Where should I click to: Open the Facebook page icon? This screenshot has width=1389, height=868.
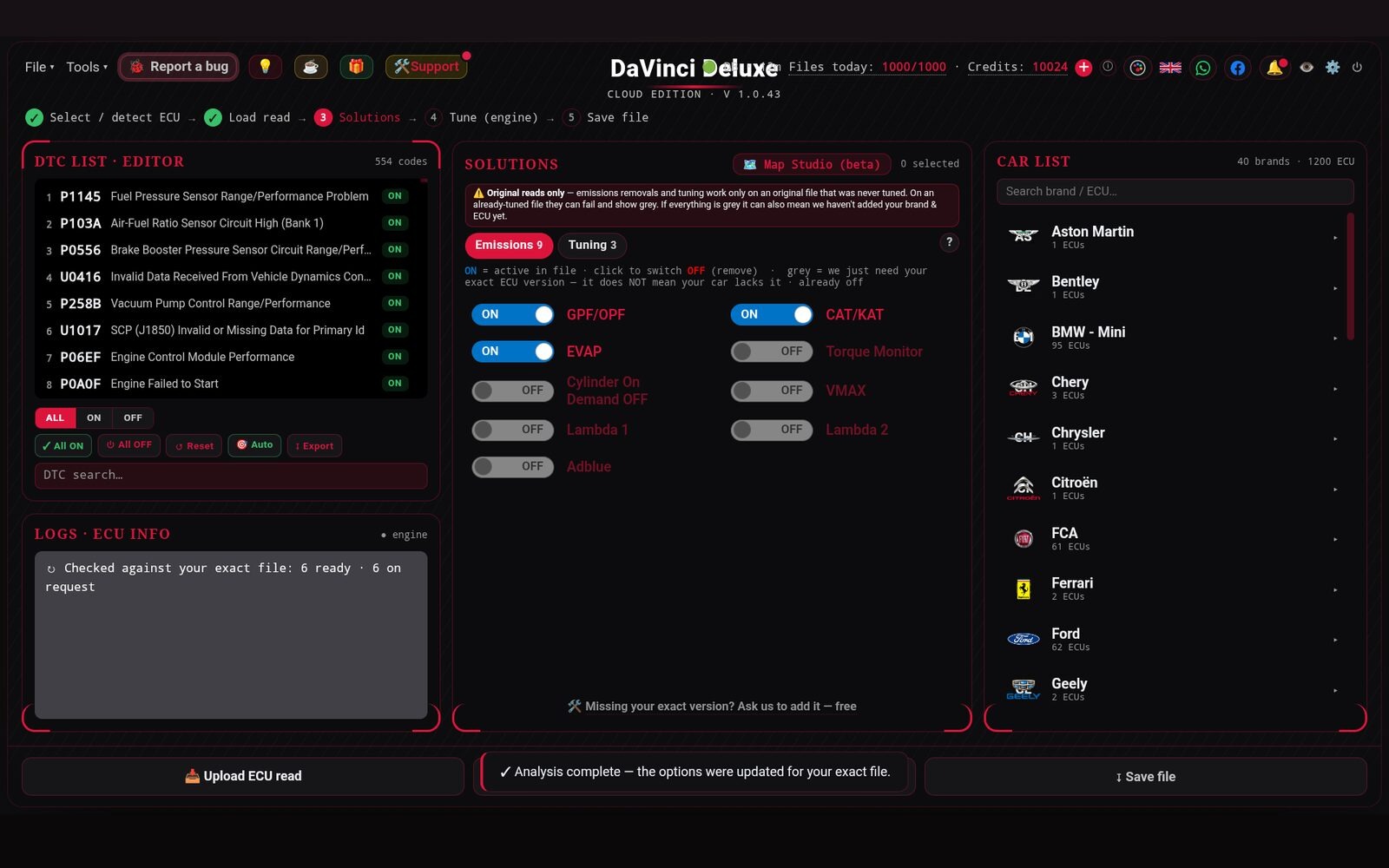(1238, 67)
